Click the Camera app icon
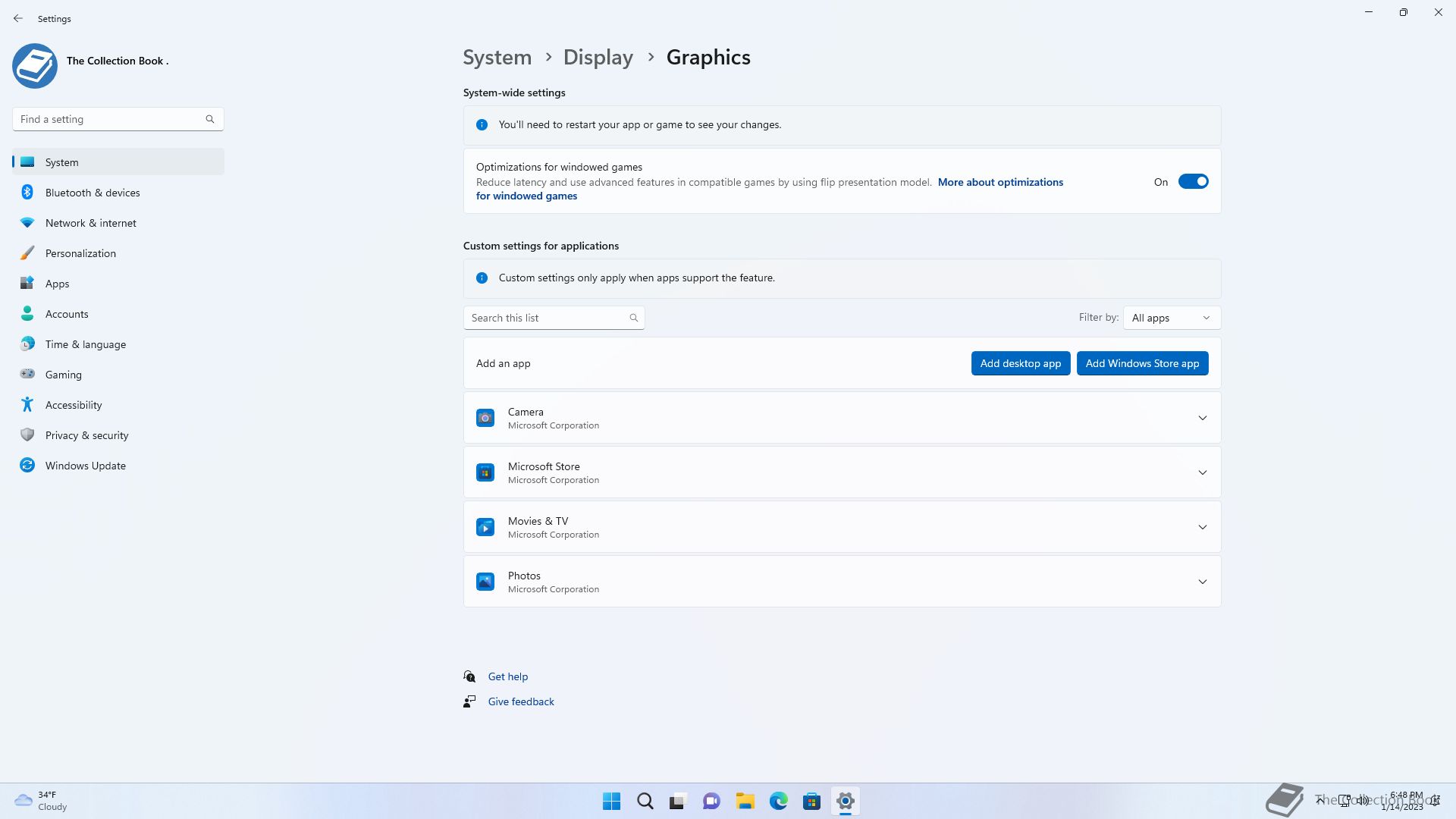Viewport: 1456px width, 819px height. [485, 418]
